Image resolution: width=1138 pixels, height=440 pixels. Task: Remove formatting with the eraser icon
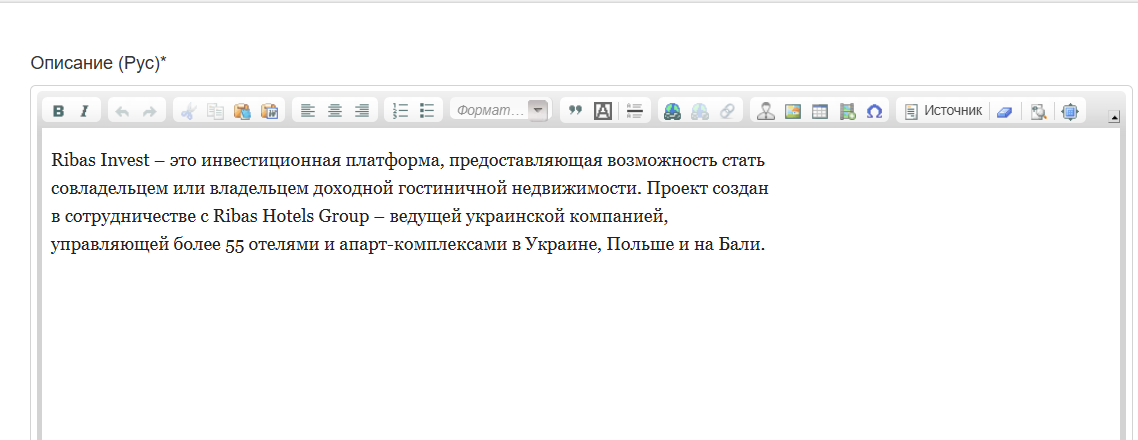[x=1004, y=111]
